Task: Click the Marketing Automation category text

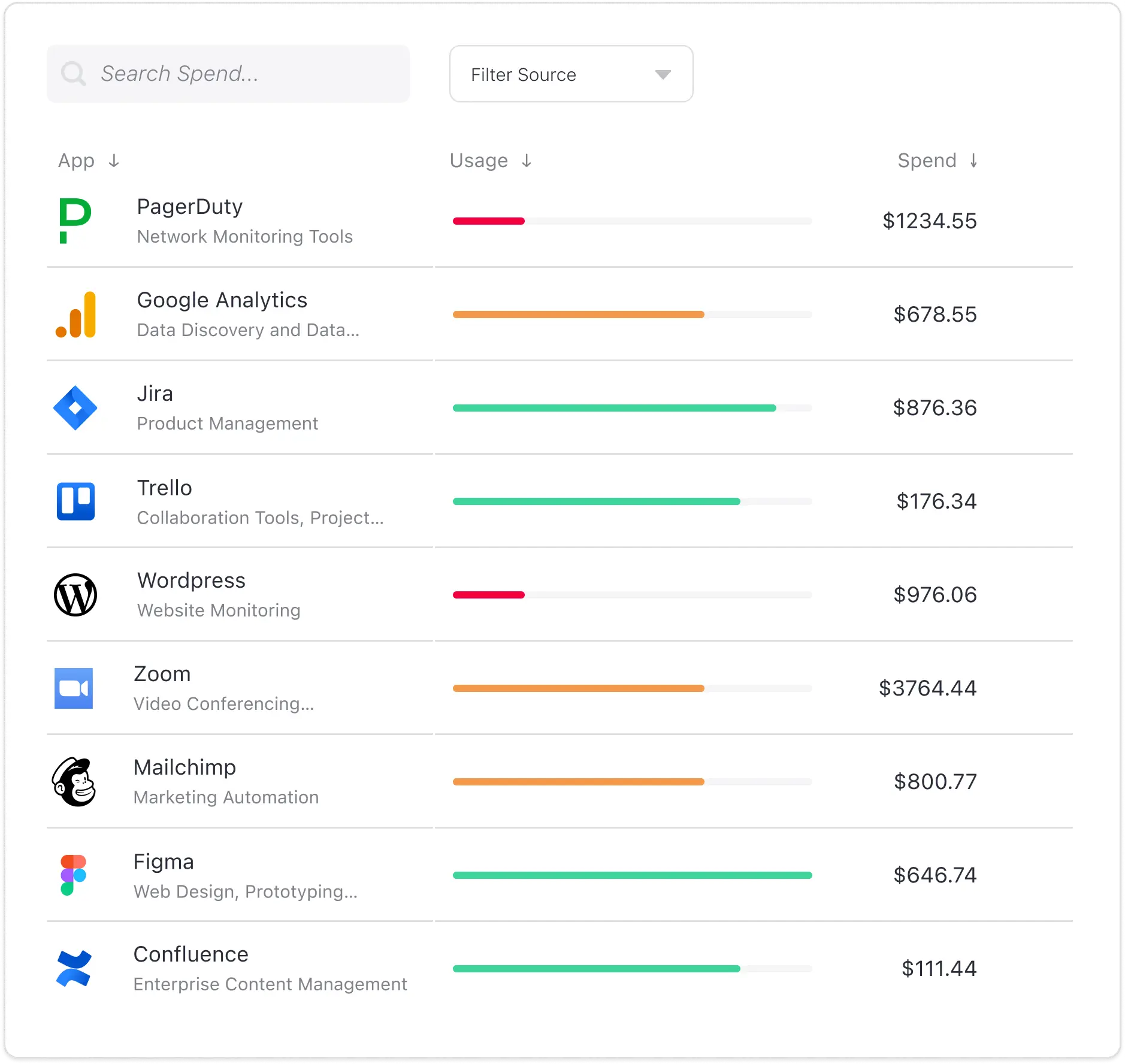Action: point(226,797)
